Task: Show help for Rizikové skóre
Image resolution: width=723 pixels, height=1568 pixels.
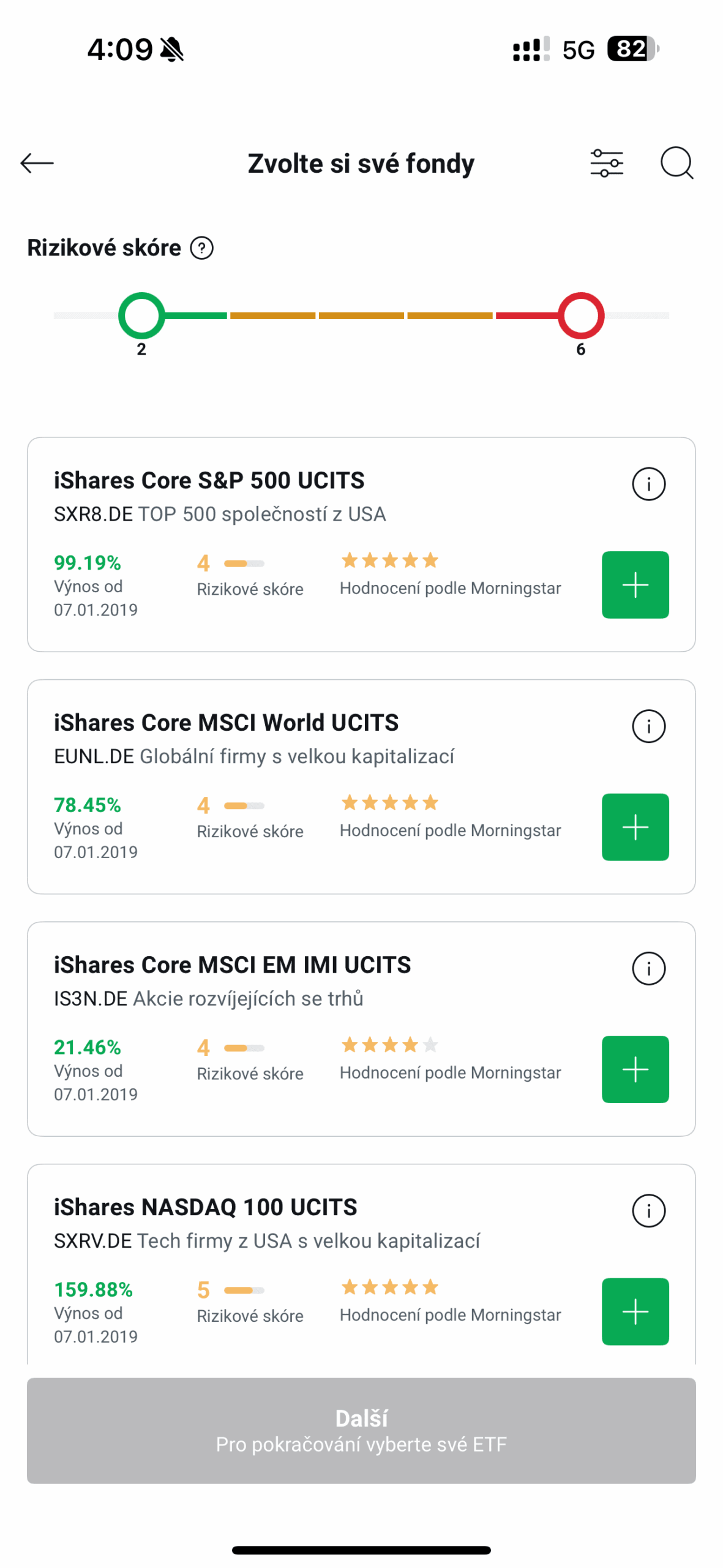Action: 201,248
